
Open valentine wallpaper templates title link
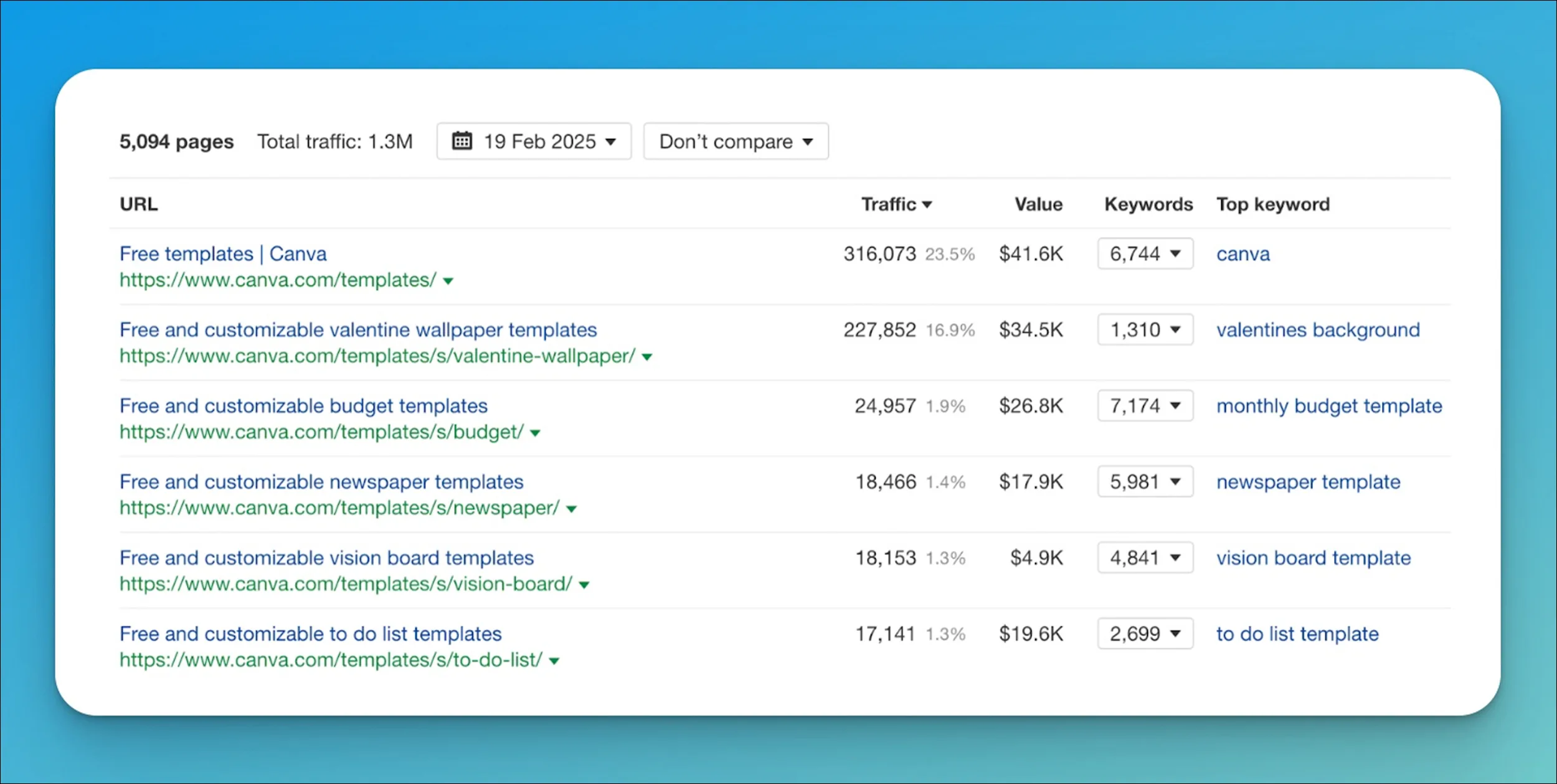(358, 329)
